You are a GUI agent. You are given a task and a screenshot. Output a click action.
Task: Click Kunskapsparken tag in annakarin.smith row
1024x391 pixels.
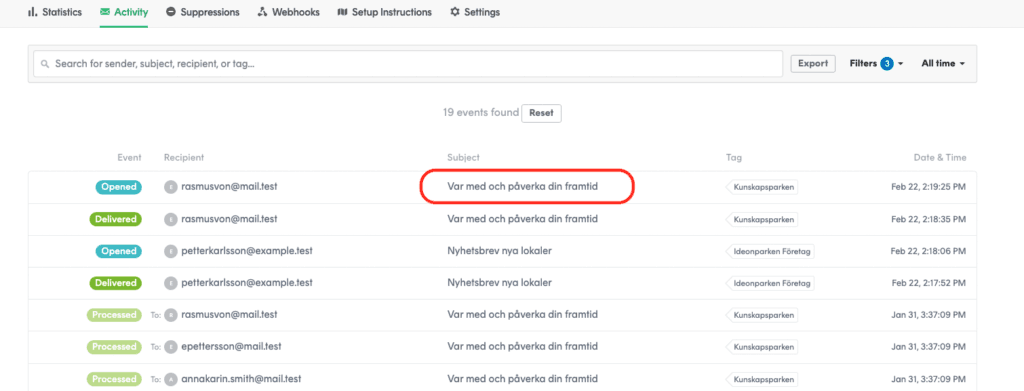coord(762,379)
